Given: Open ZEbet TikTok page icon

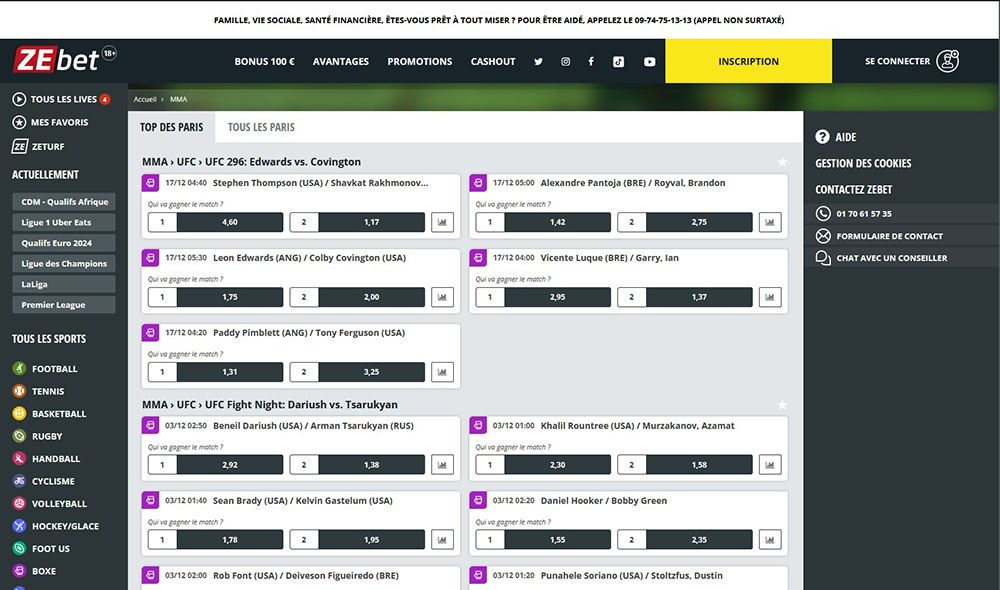Looking at the screenshot, I should (619, 62).
